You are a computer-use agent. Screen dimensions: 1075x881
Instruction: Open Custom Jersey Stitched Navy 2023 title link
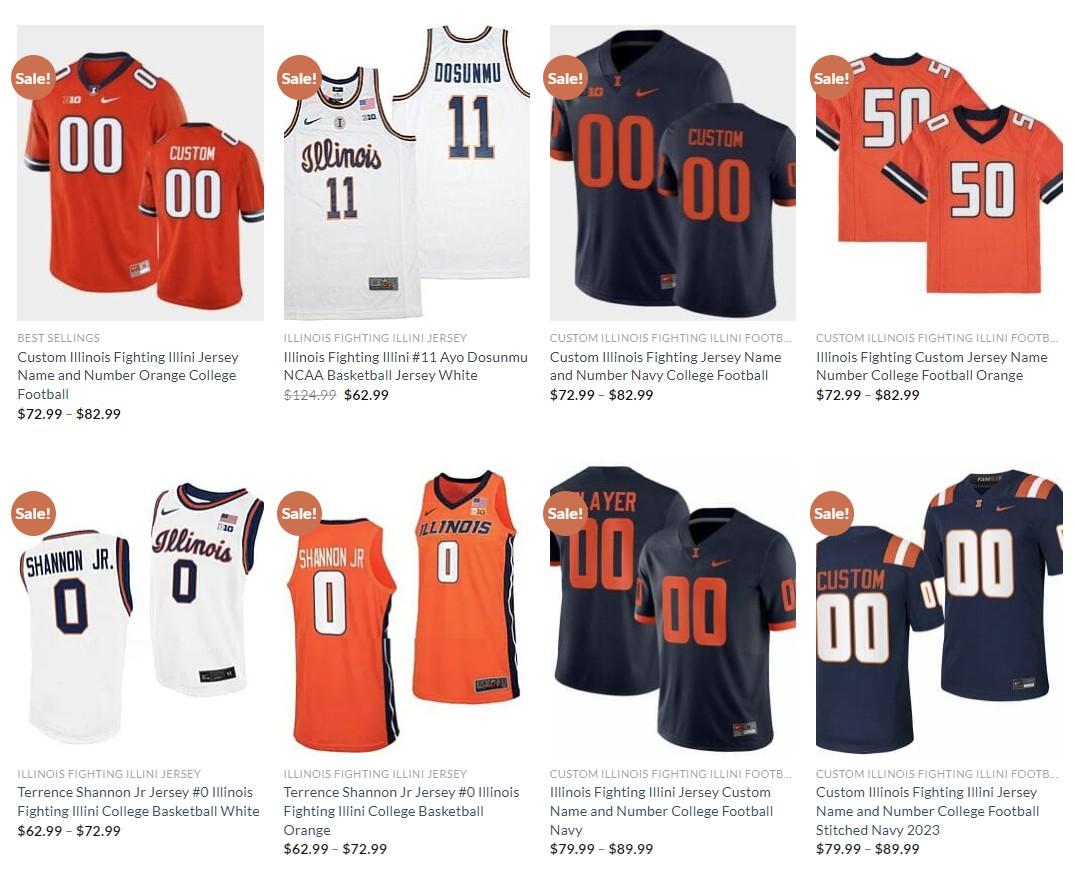928,811
